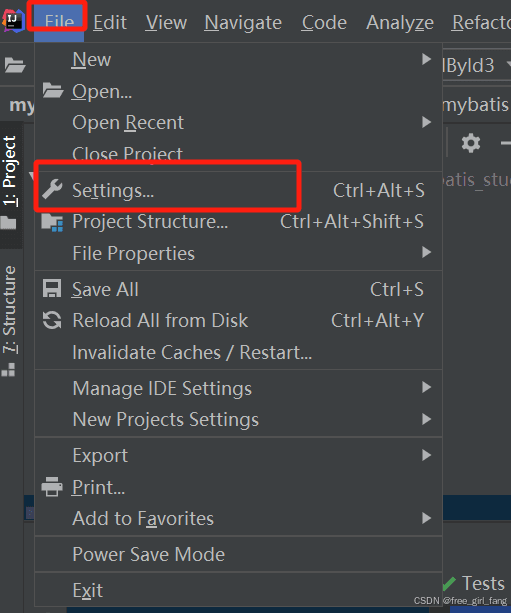Open the Edit menu
The height and width of the screenshot is (613, 511).
(110, 22)
